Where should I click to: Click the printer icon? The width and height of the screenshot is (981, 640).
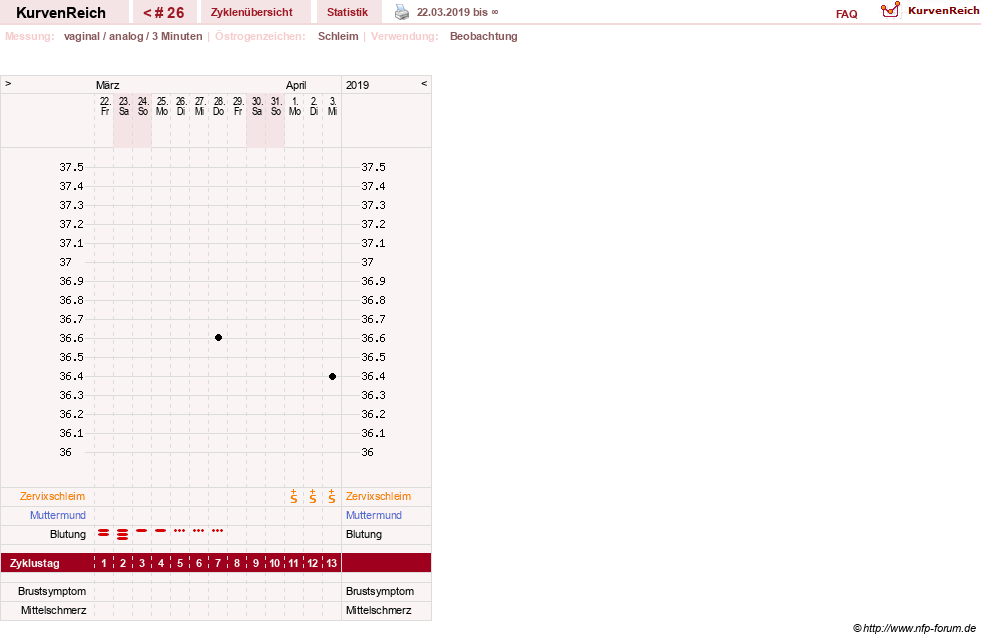coord(402,12)
